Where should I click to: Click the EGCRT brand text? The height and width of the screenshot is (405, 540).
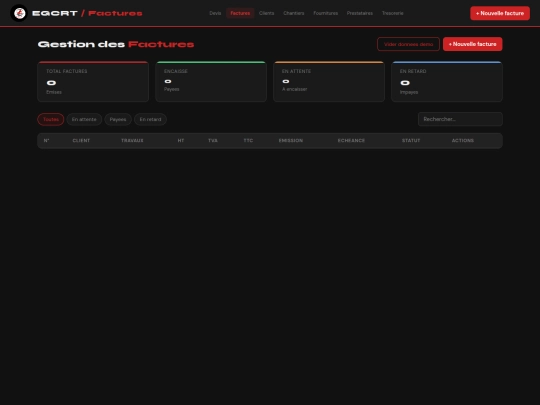[x=55, y=13]
